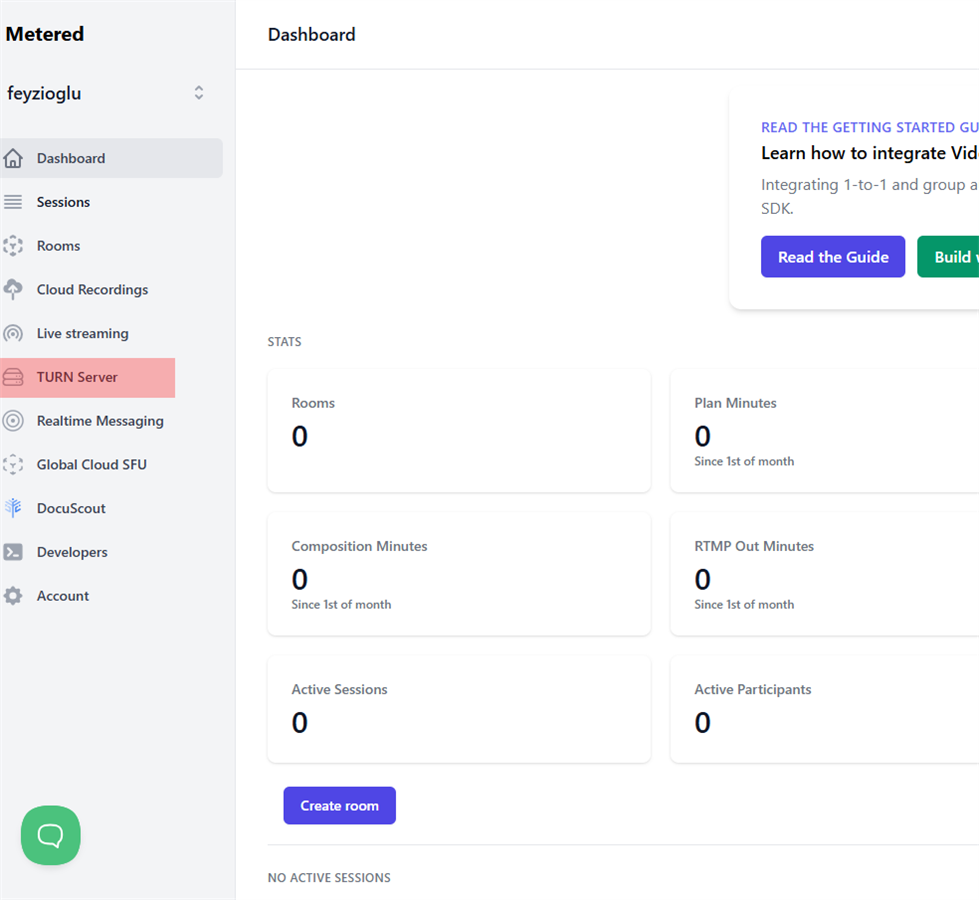Click the Realtime Messaging circle icon
This screenshot has height=900, width=979.
coord(13,420)
